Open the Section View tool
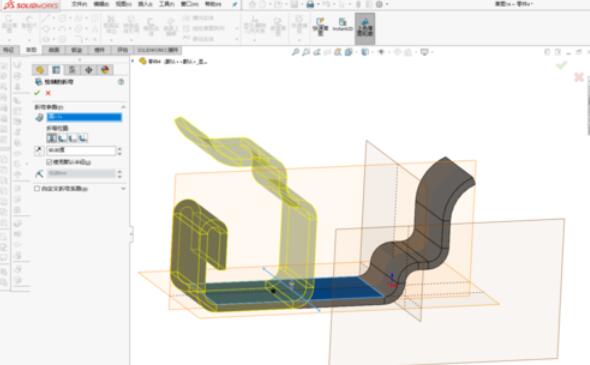 327,52
